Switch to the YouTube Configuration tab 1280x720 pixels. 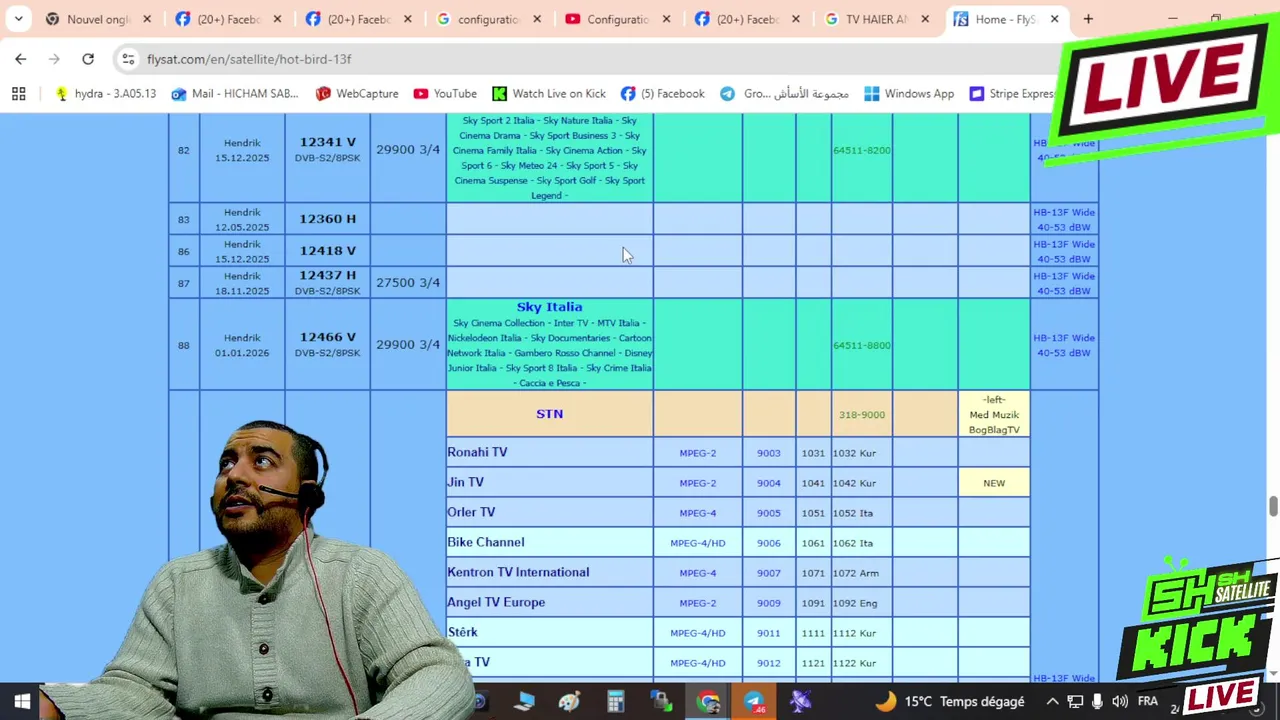pos(618,19)
